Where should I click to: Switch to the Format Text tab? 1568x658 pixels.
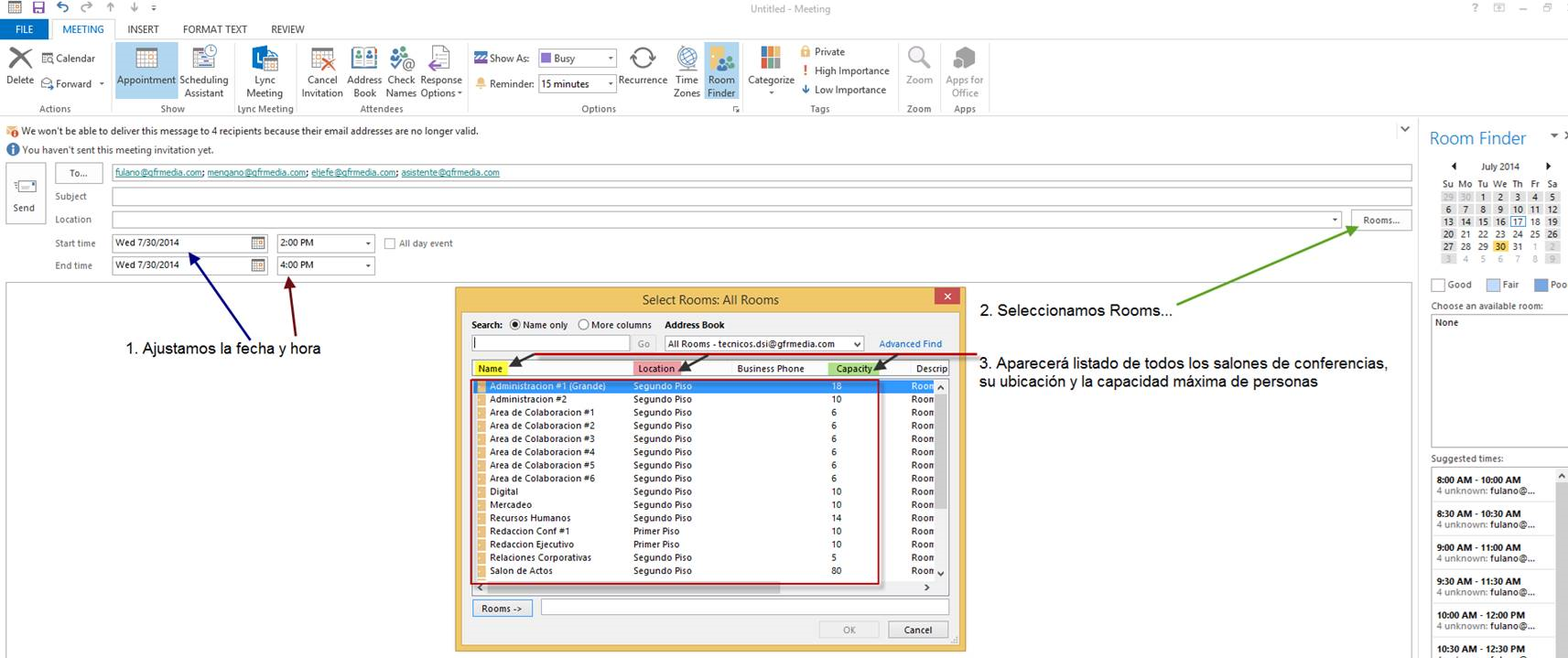point(214,29)
